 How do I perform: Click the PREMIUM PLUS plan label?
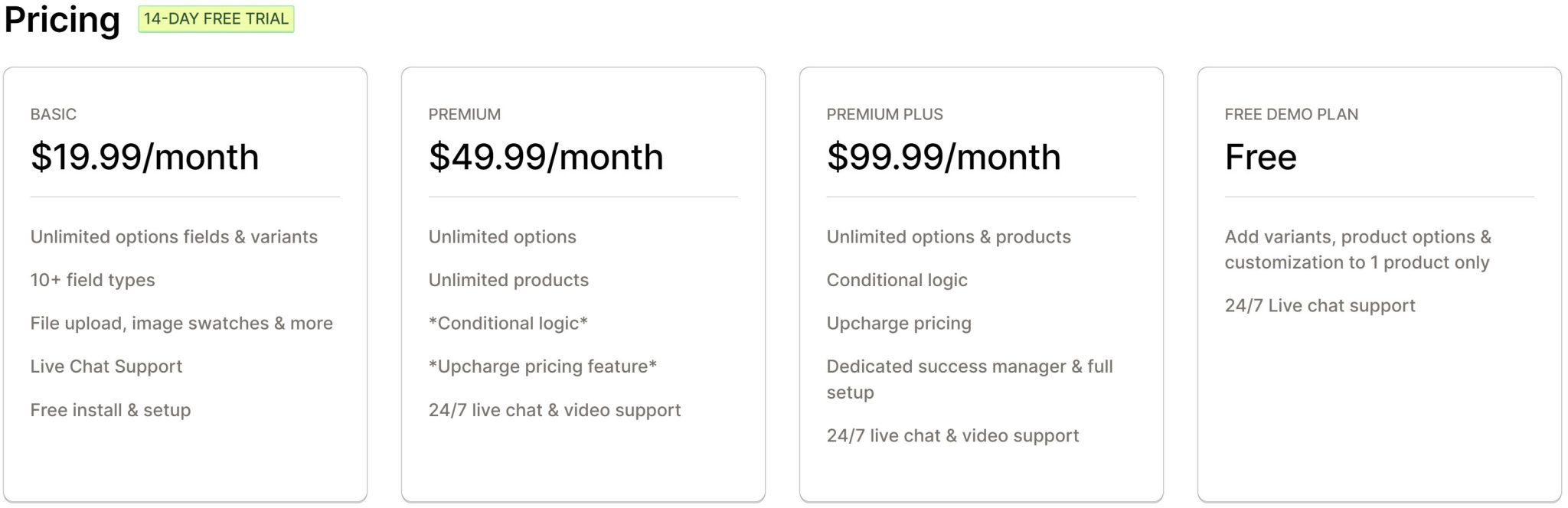(x=885, y=114)
